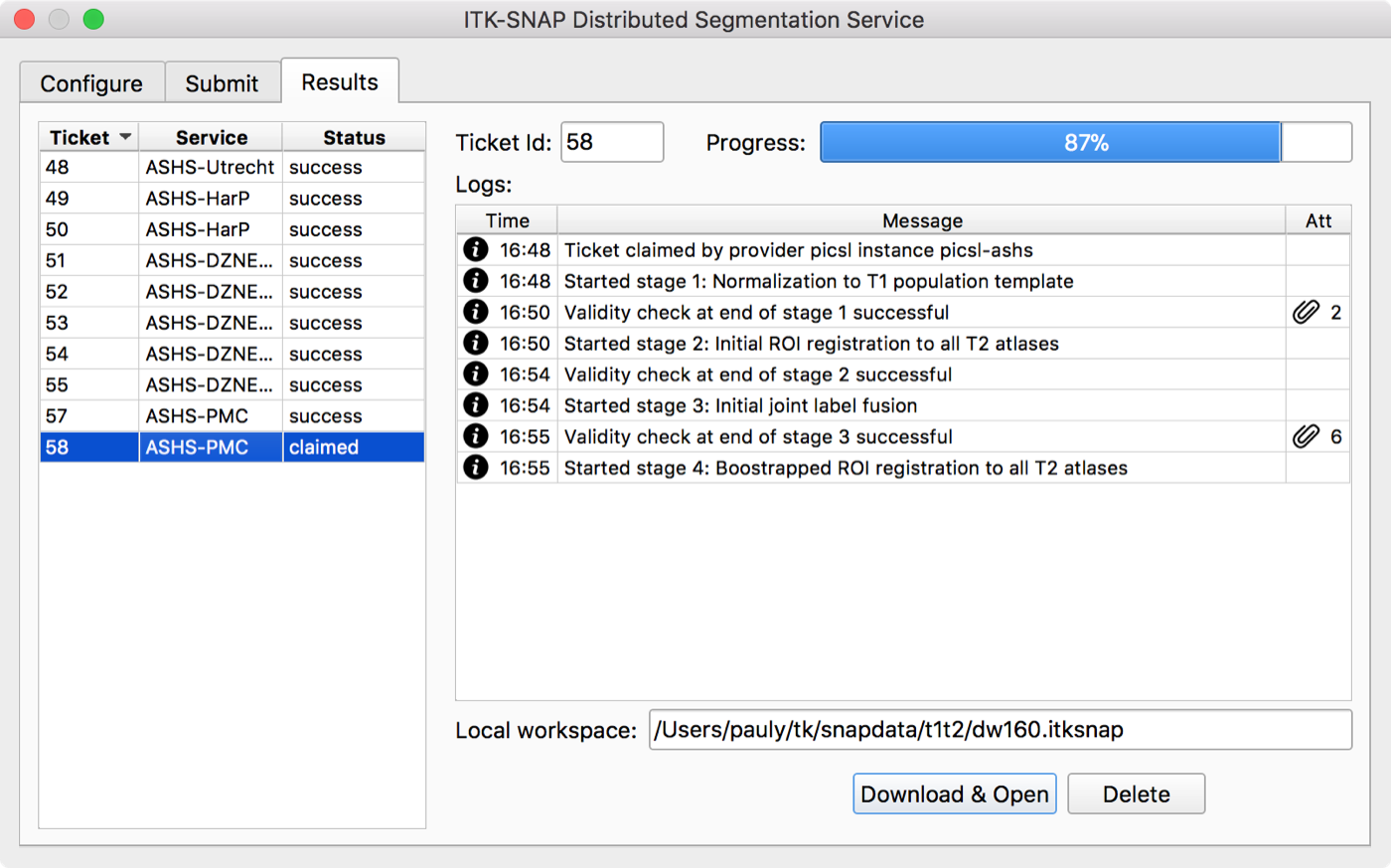Open paperclip attachments for stage 3 validity log
Image resolution: width=1391 pixels, height=868 pixels.
[1306, 436]
